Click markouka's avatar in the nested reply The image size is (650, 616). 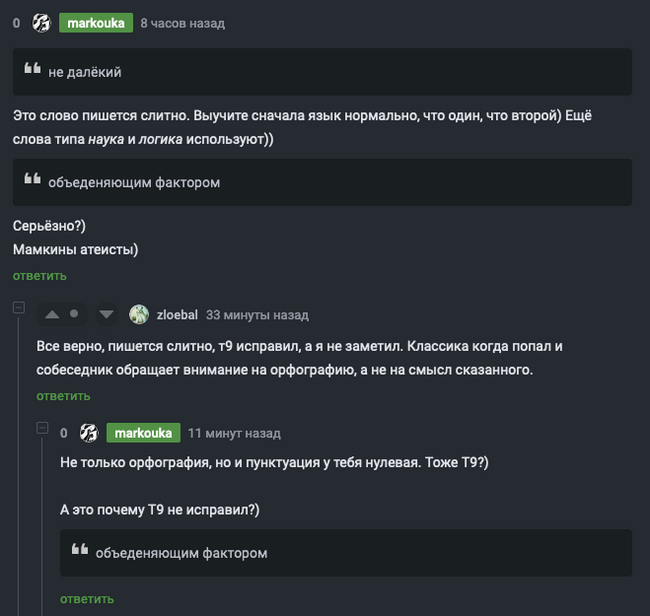point(89,433)
